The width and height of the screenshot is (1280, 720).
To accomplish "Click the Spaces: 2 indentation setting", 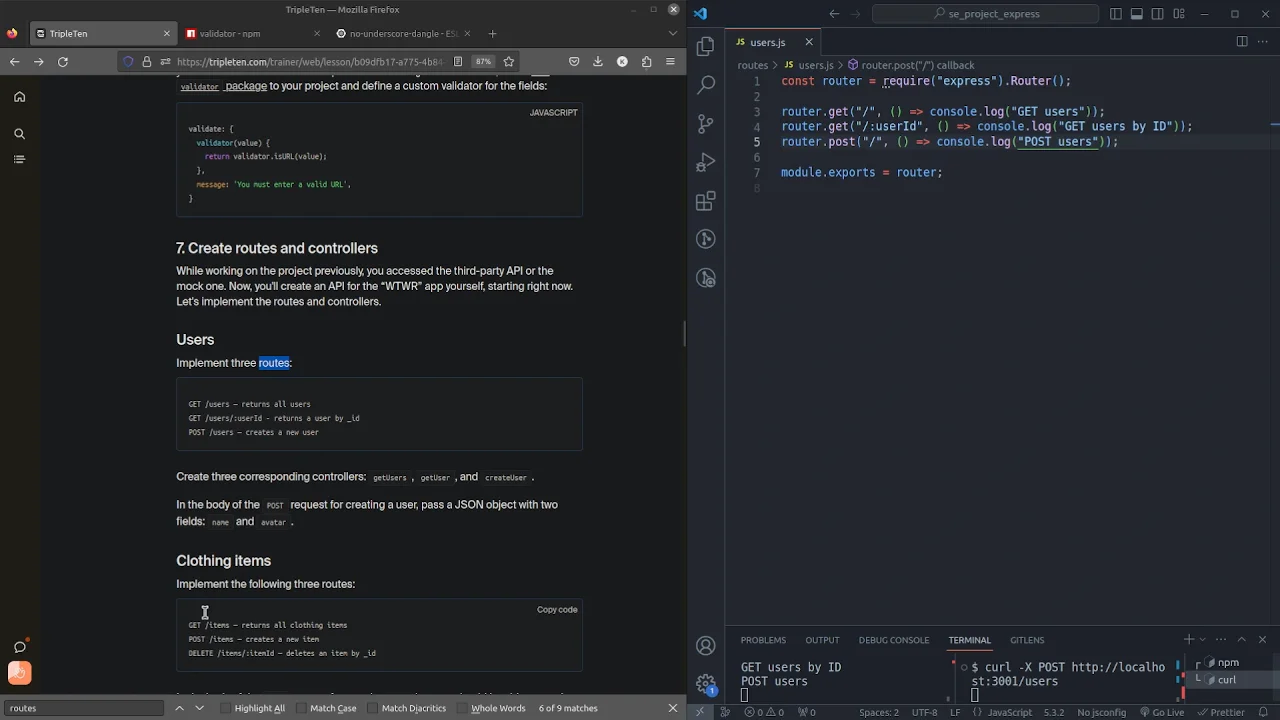I will point(879,712).
